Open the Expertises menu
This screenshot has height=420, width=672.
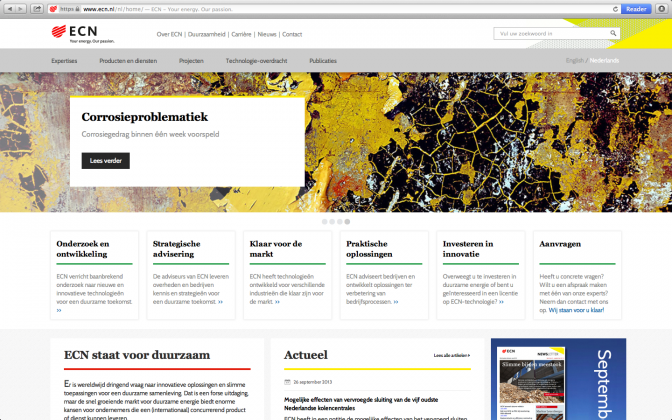coord(64,61)
